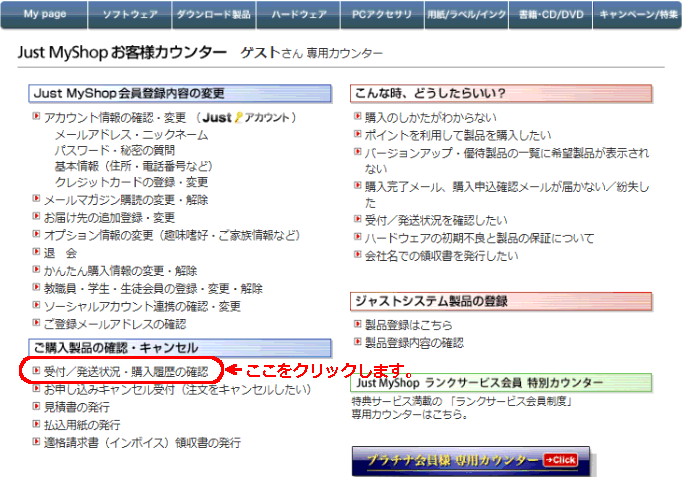Open 払込用紙の発行 link

point(82,425)
